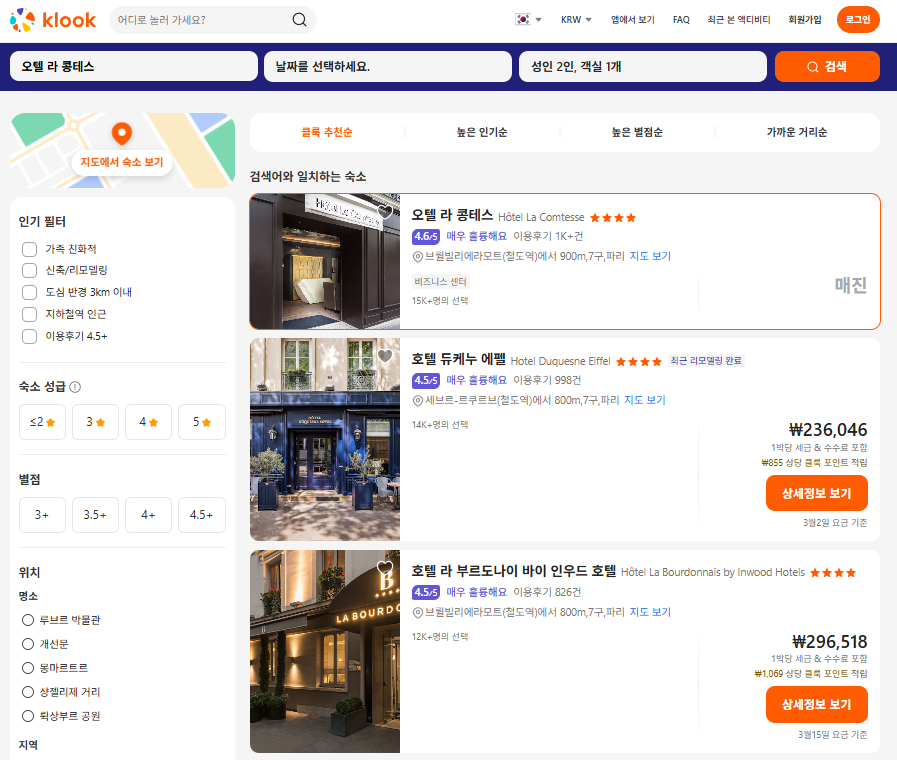Check the '이용후기 4.5+' filter

point(29,336)
